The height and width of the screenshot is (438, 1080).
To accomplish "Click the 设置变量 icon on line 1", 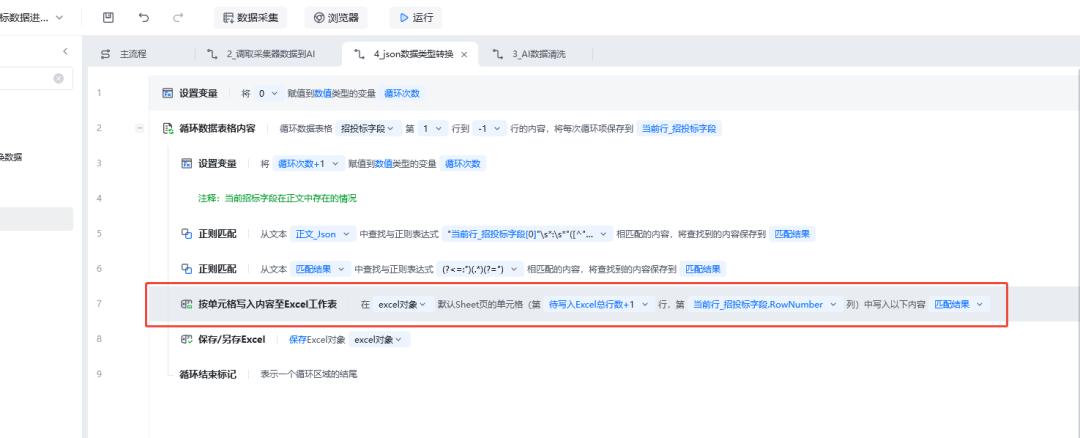I will tap(167, 93).
